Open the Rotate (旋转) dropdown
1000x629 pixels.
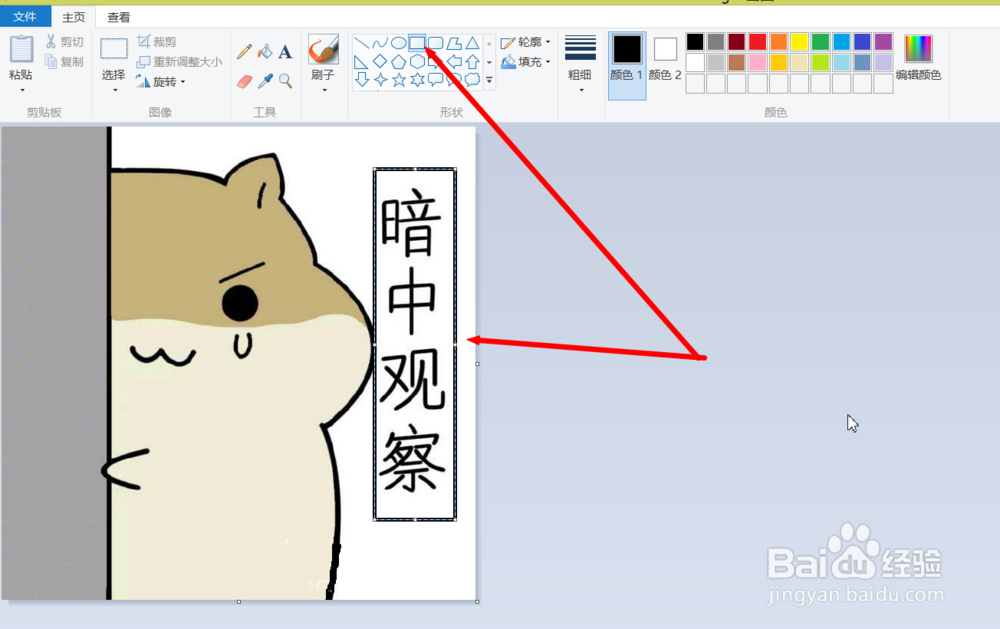click(x=161, y=82)
